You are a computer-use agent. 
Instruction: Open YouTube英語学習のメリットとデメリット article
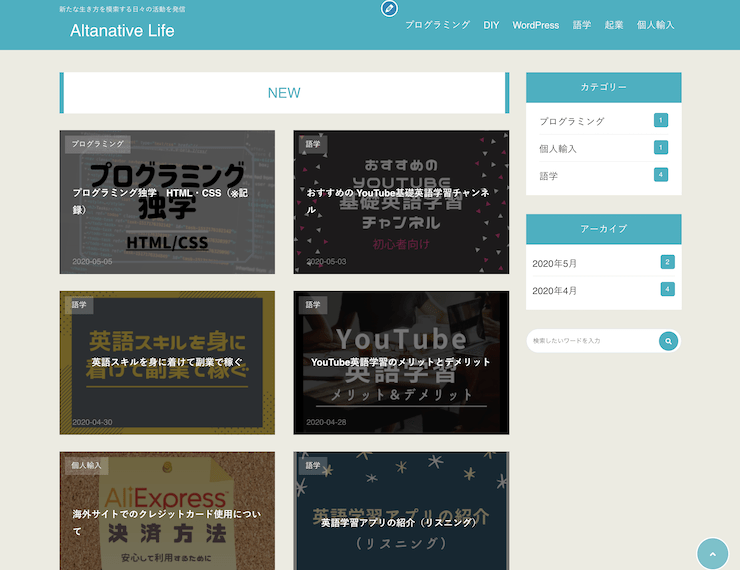click(401, 362)
